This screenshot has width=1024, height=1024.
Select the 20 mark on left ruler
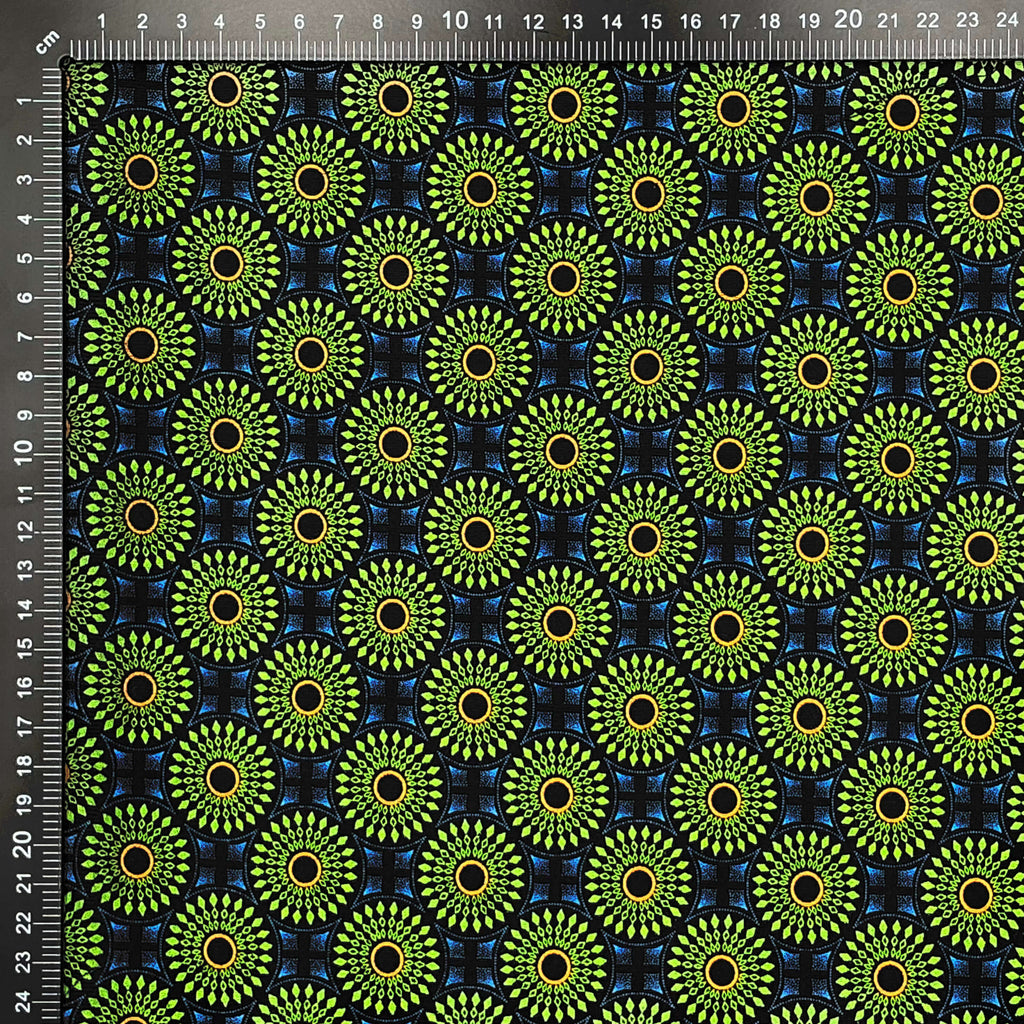(x=22, y=844)
